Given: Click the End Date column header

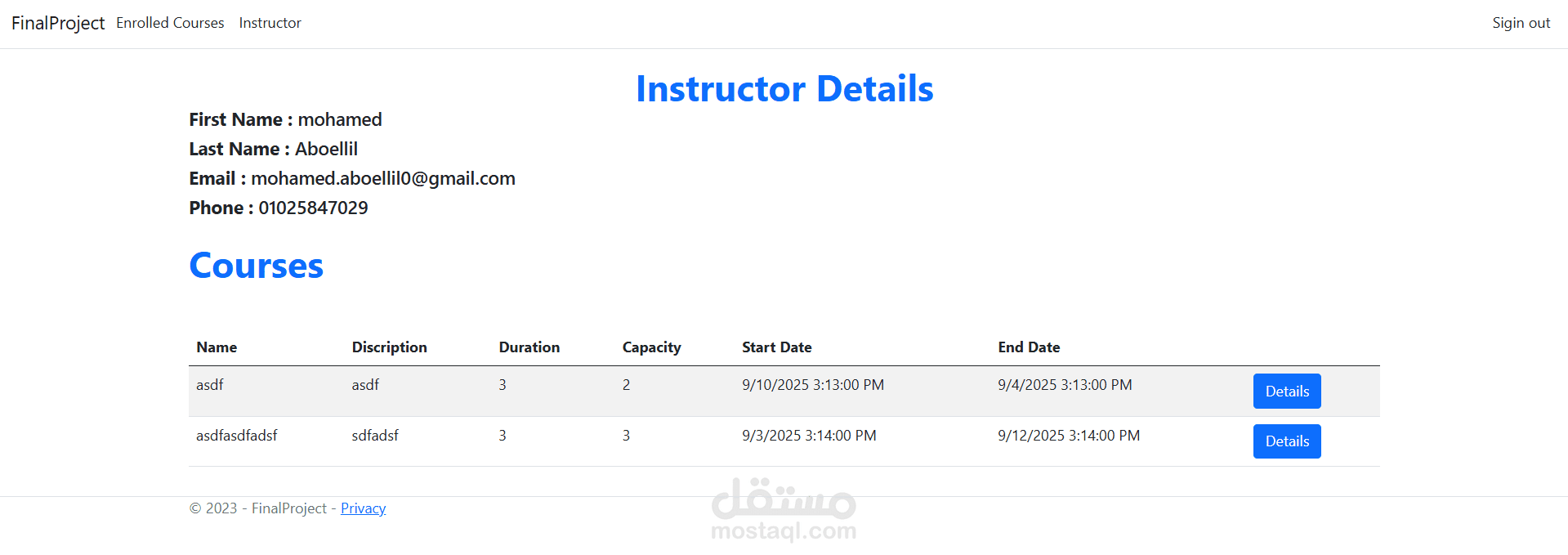Looking at the screenshot, I should pyautogui.click(x=1029, y=347).
